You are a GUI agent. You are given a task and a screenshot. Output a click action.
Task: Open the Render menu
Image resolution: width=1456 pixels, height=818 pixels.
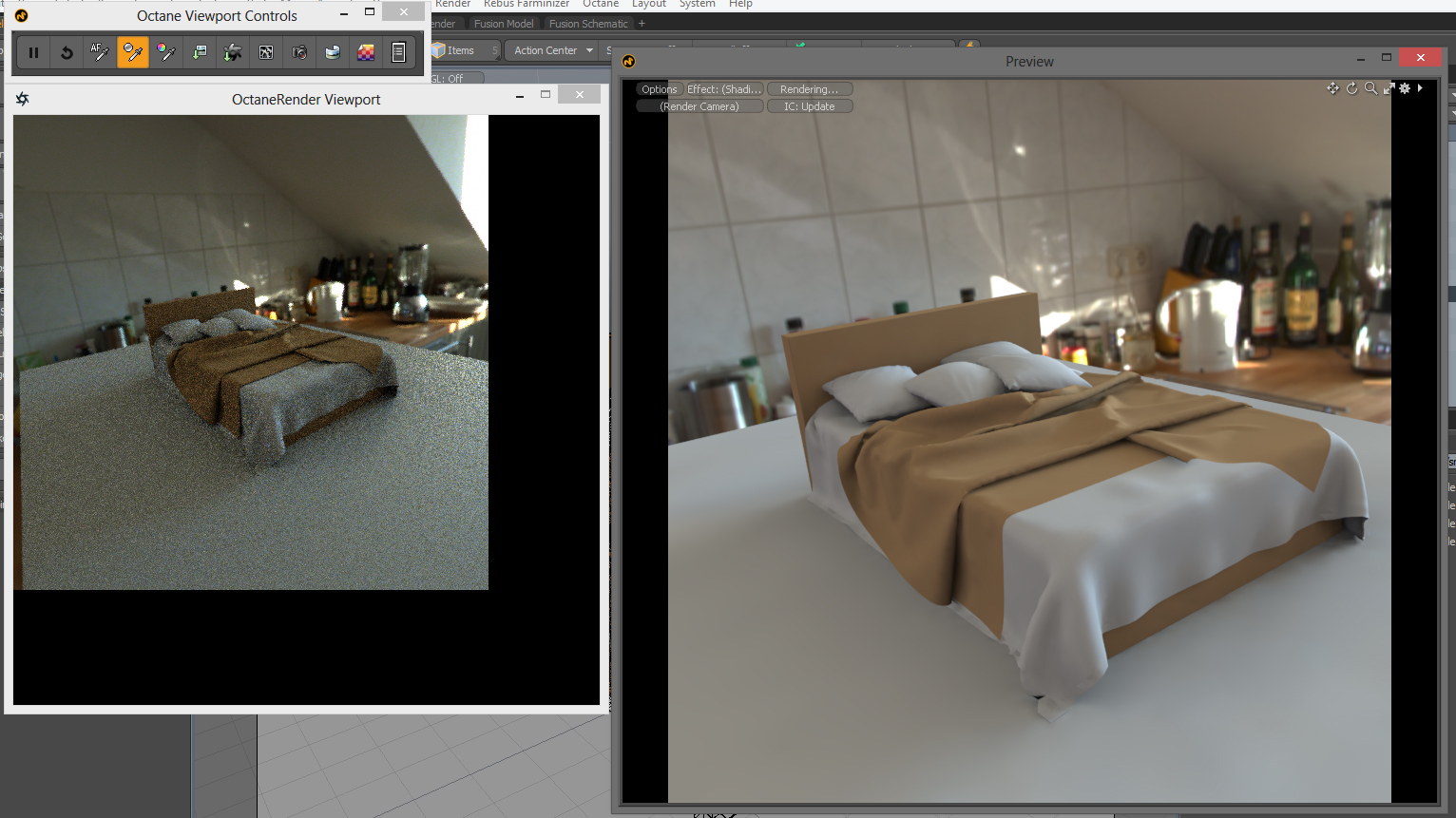coord(452,5)
